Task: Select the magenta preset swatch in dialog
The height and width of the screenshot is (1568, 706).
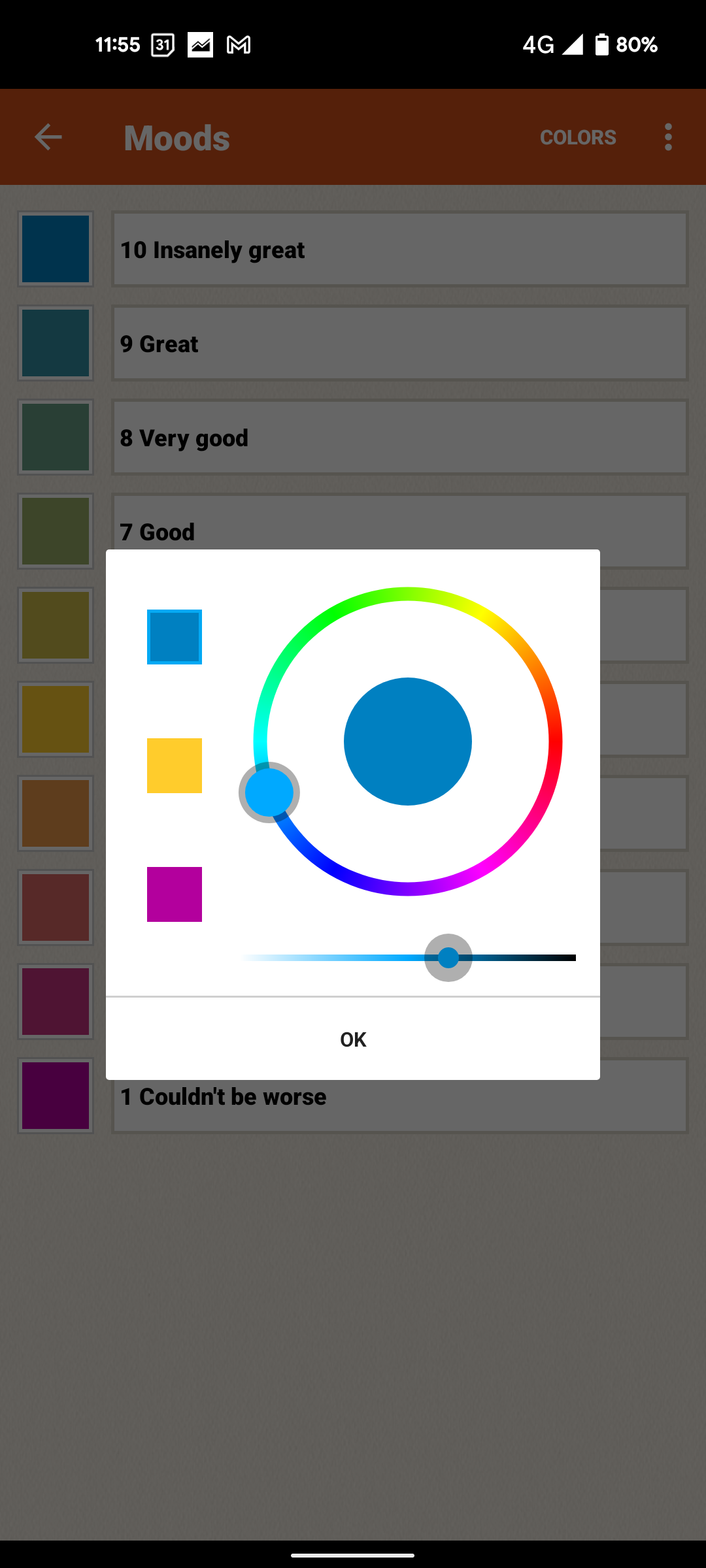Action: [x=175, y=894]
